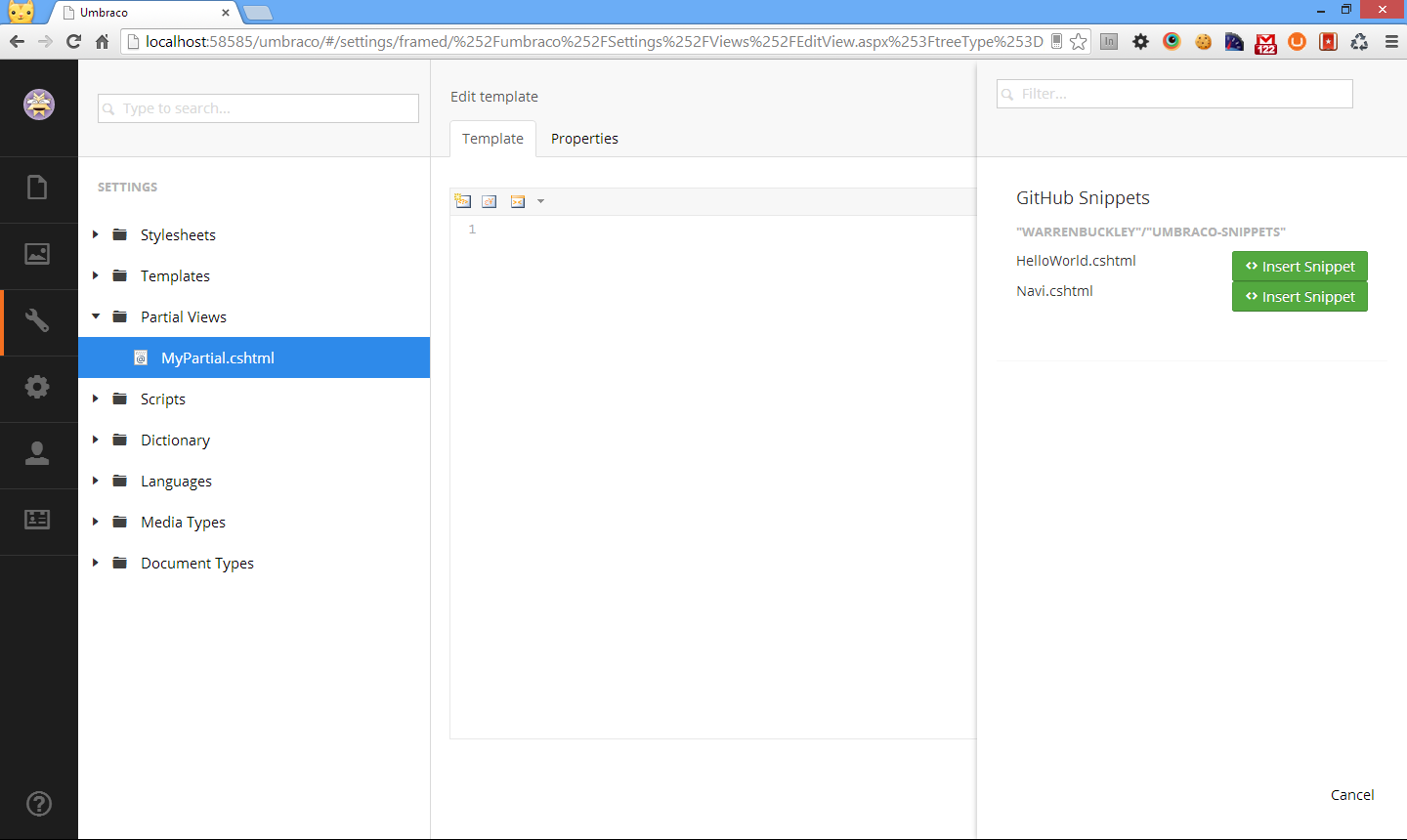
Task: Open the Dictionary tree item label
Action: [175, 441]
